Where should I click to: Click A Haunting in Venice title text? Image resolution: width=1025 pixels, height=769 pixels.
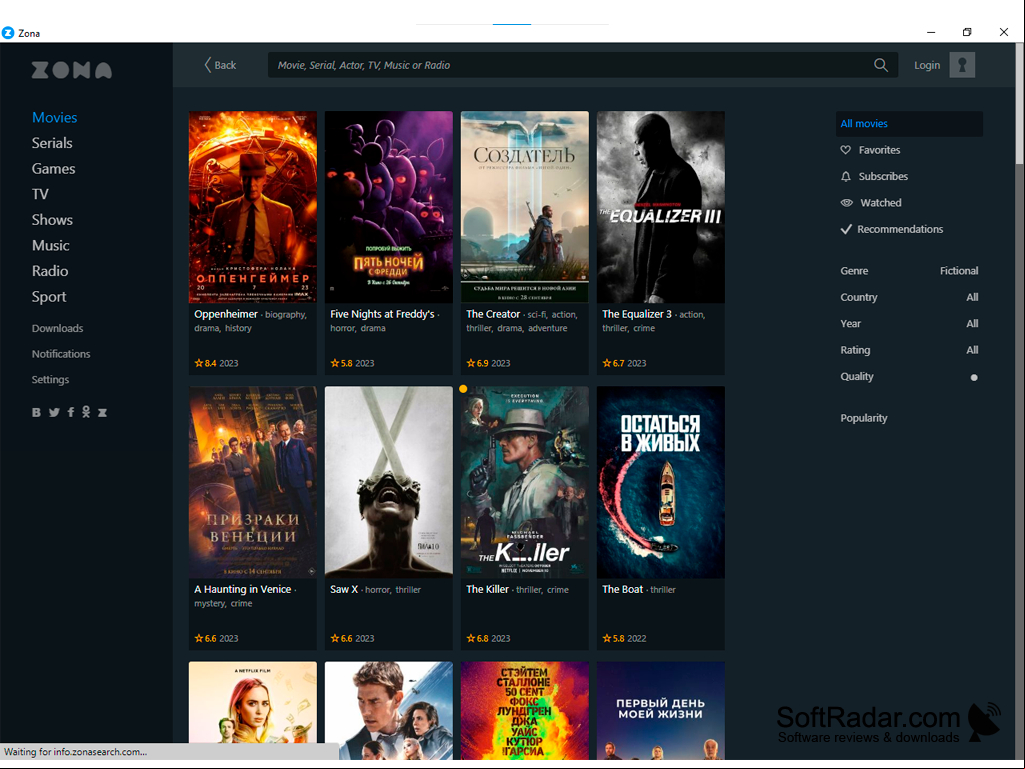(243, 589)
